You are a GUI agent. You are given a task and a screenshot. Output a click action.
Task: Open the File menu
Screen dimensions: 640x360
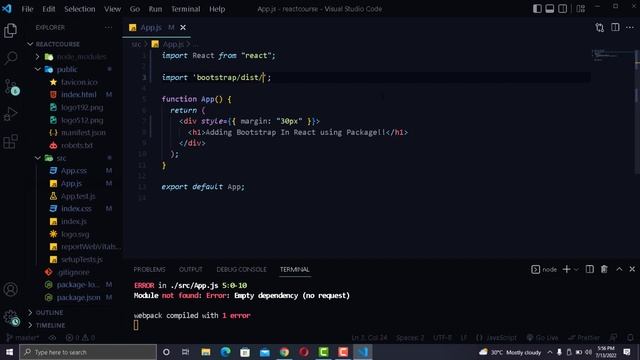pyautogui.click(x=27, y=9)
